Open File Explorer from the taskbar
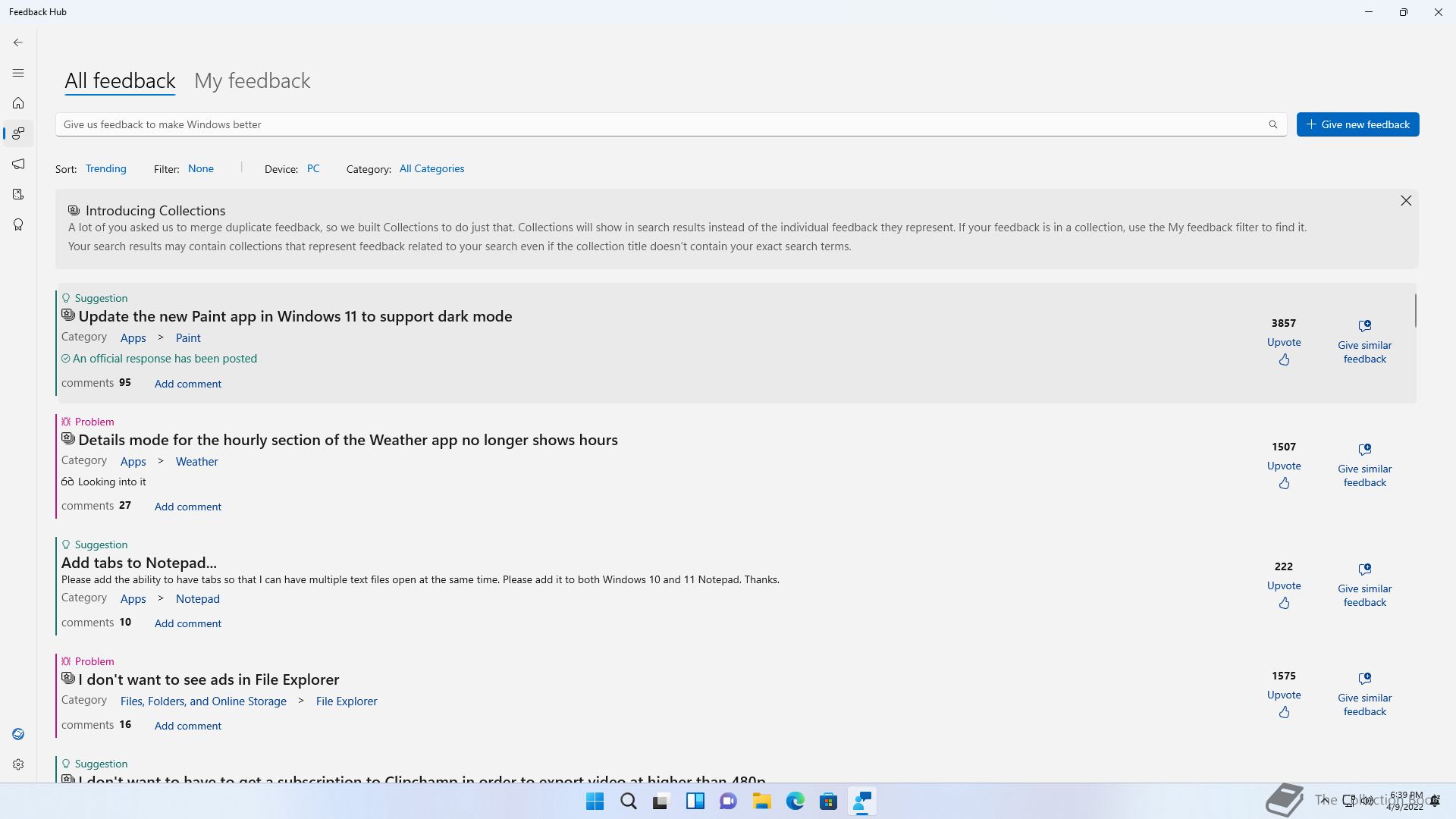The image size is (1456, 819). [762, 801]
